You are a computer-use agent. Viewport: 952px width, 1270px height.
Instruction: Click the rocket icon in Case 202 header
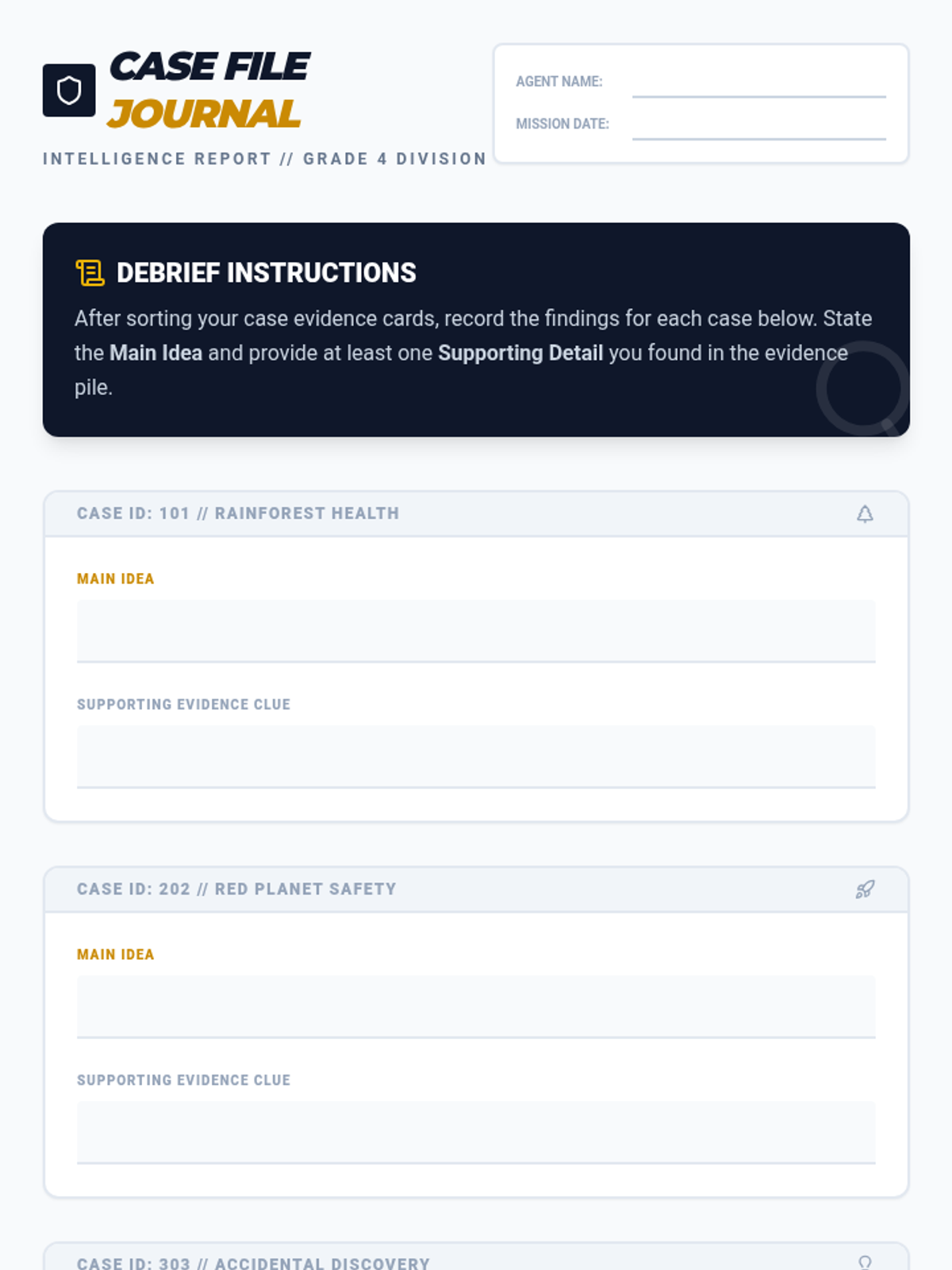(865, 890)
